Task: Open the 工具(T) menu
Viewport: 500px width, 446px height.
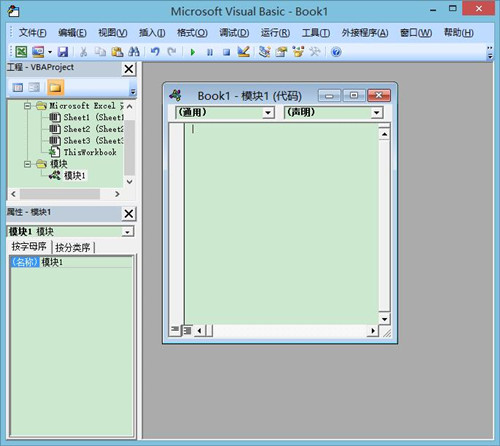Action: tap(316, 33)
